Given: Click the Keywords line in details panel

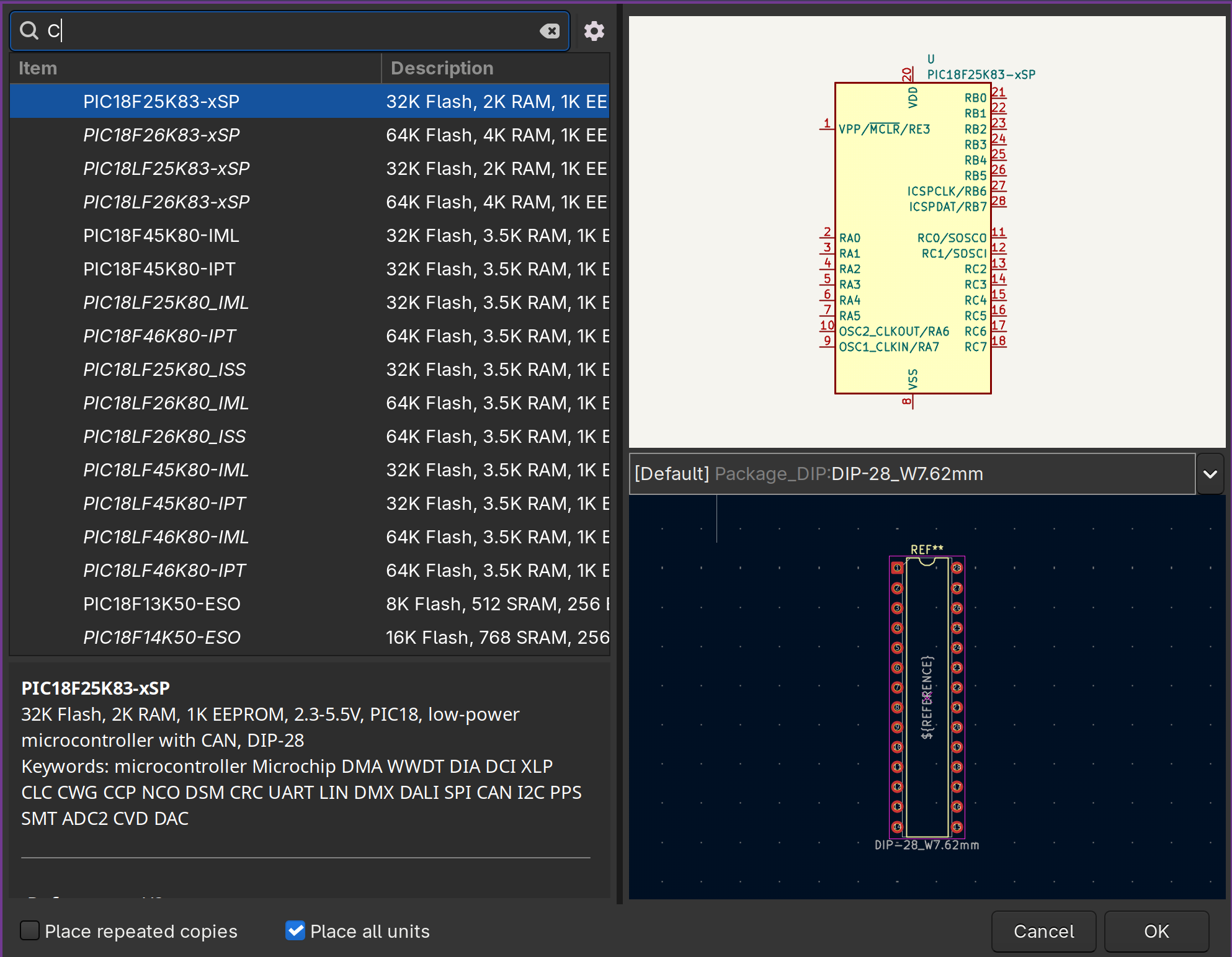Looking at the screenshot, I should click(287, 767).
